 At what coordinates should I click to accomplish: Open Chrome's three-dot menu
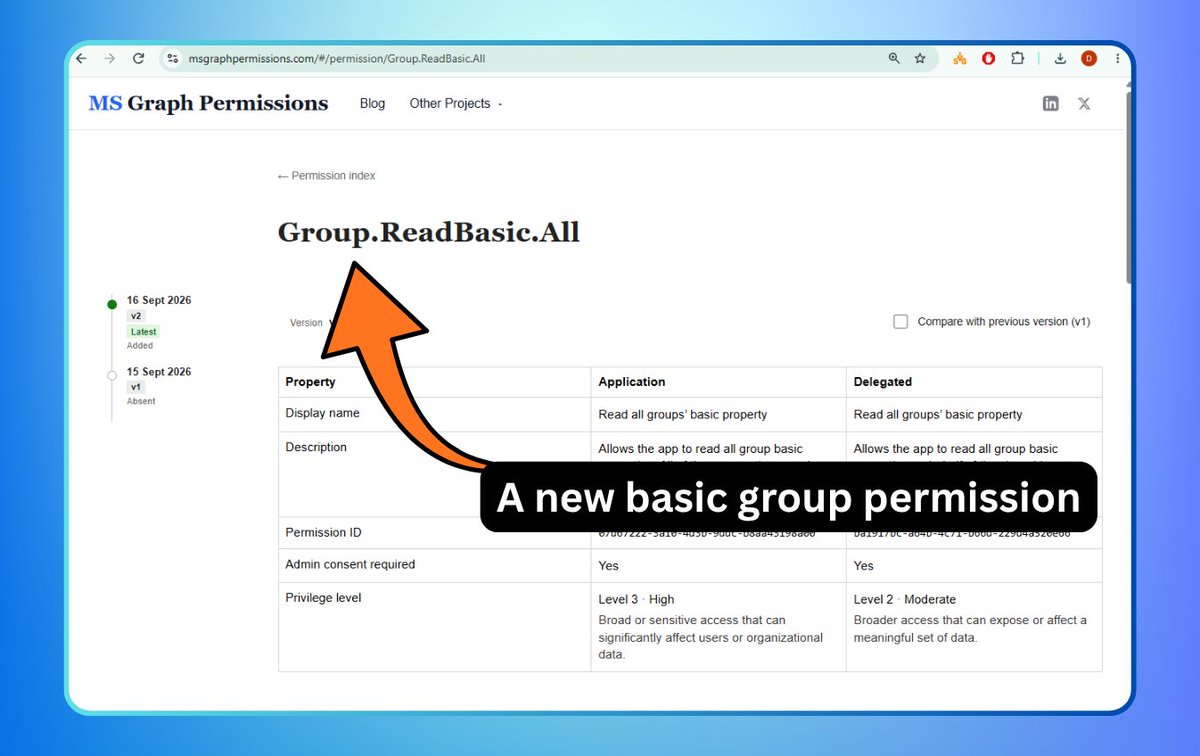[x=1118, y=59]
